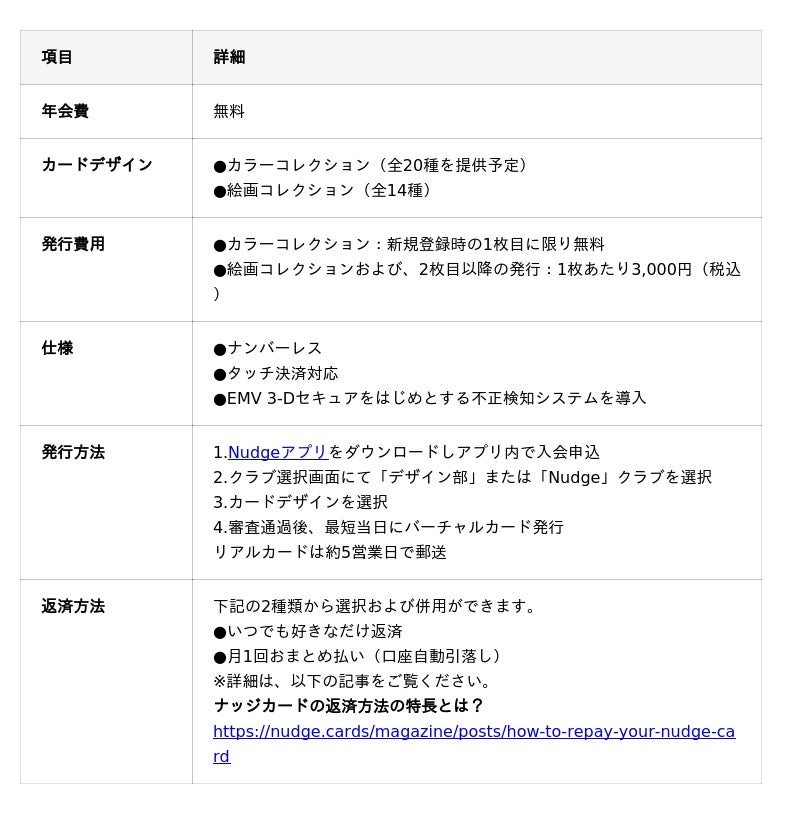Screen dimensions: 800x814
Task: Open the how-to-repay-your-nudge-card URL link
Action: [473, 732]
